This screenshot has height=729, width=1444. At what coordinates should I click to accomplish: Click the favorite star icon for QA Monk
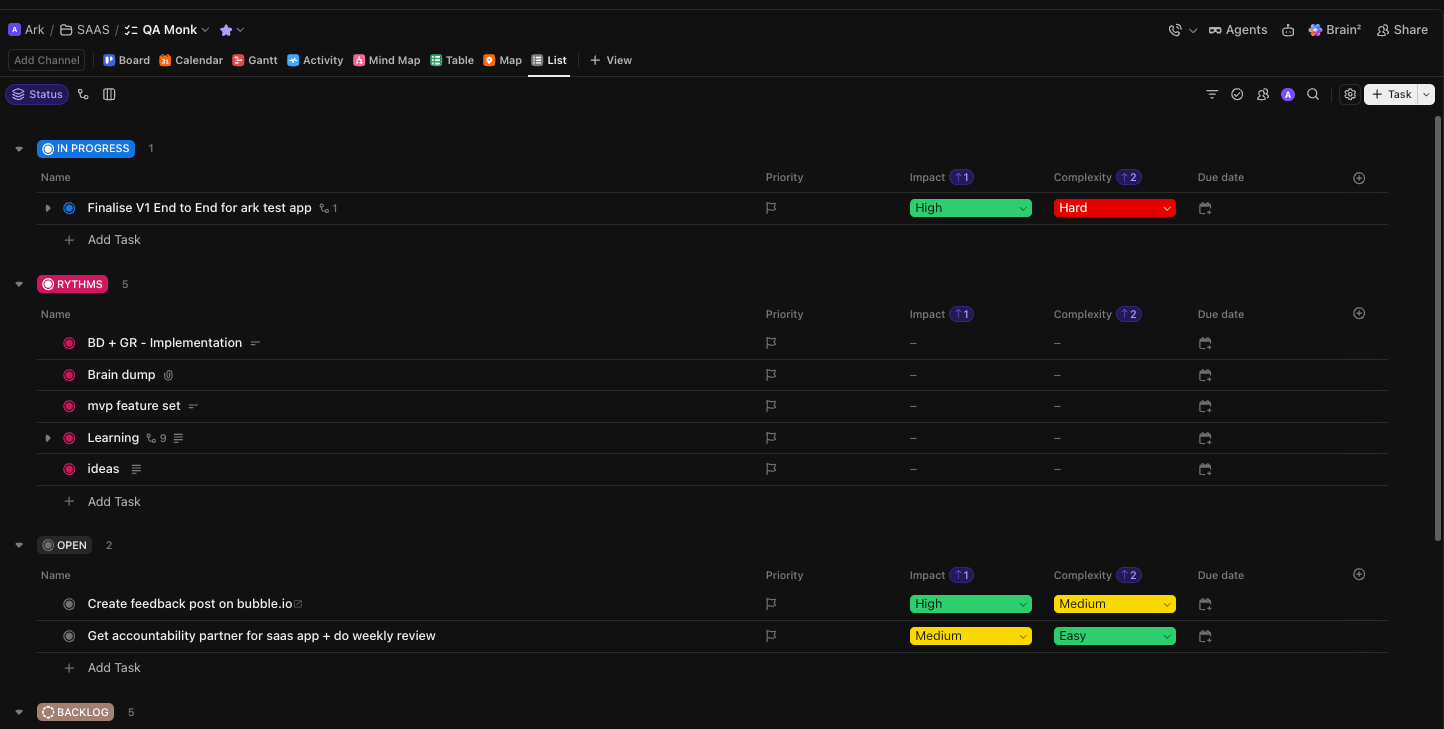226,30
